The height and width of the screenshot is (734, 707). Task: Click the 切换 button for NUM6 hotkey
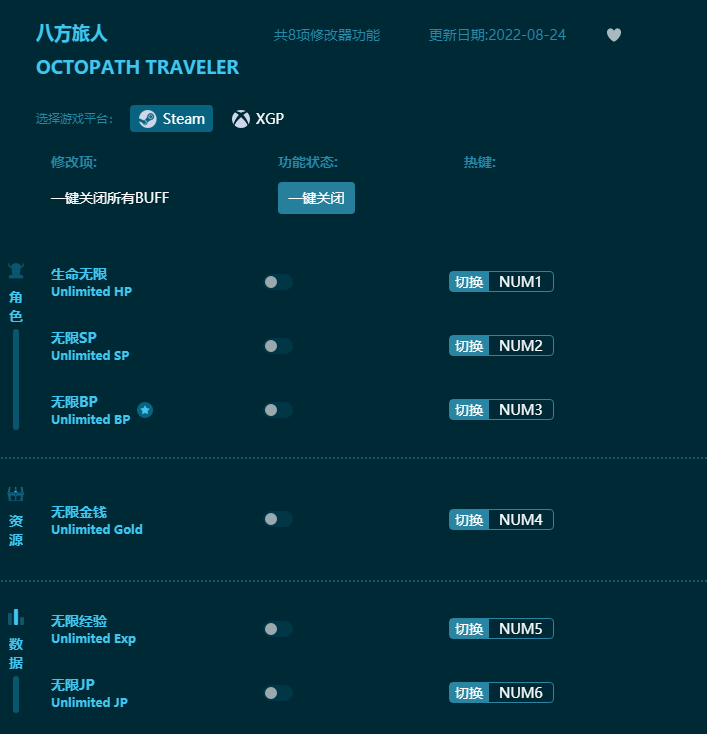tap(469, 693)
